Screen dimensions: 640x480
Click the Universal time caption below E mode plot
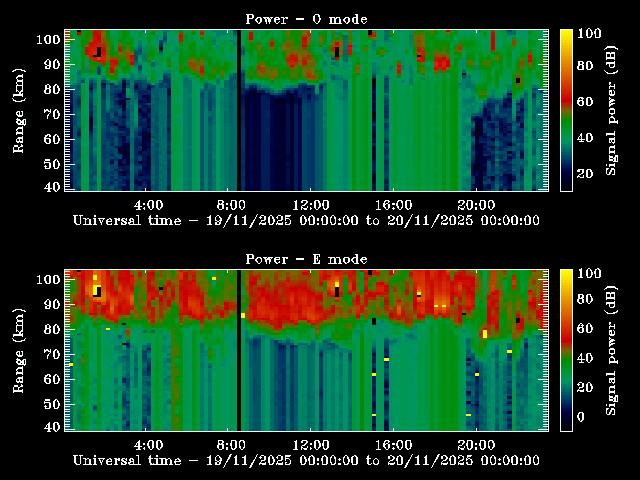tap(306, 460)
